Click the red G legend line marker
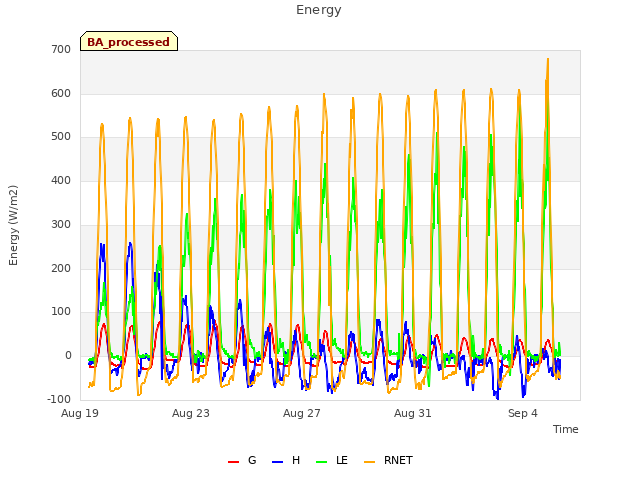The width and height of the screenshot is (640, 480). [233, 462]
